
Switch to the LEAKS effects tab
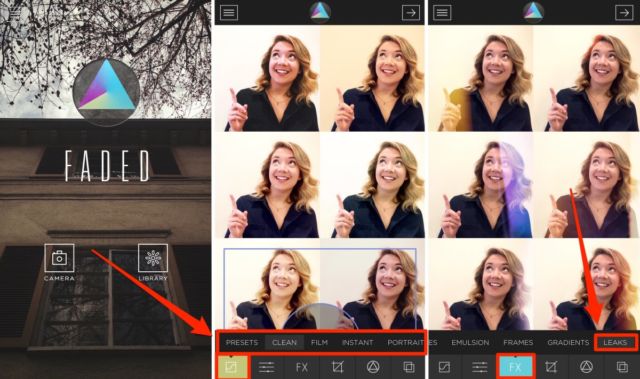615,342
